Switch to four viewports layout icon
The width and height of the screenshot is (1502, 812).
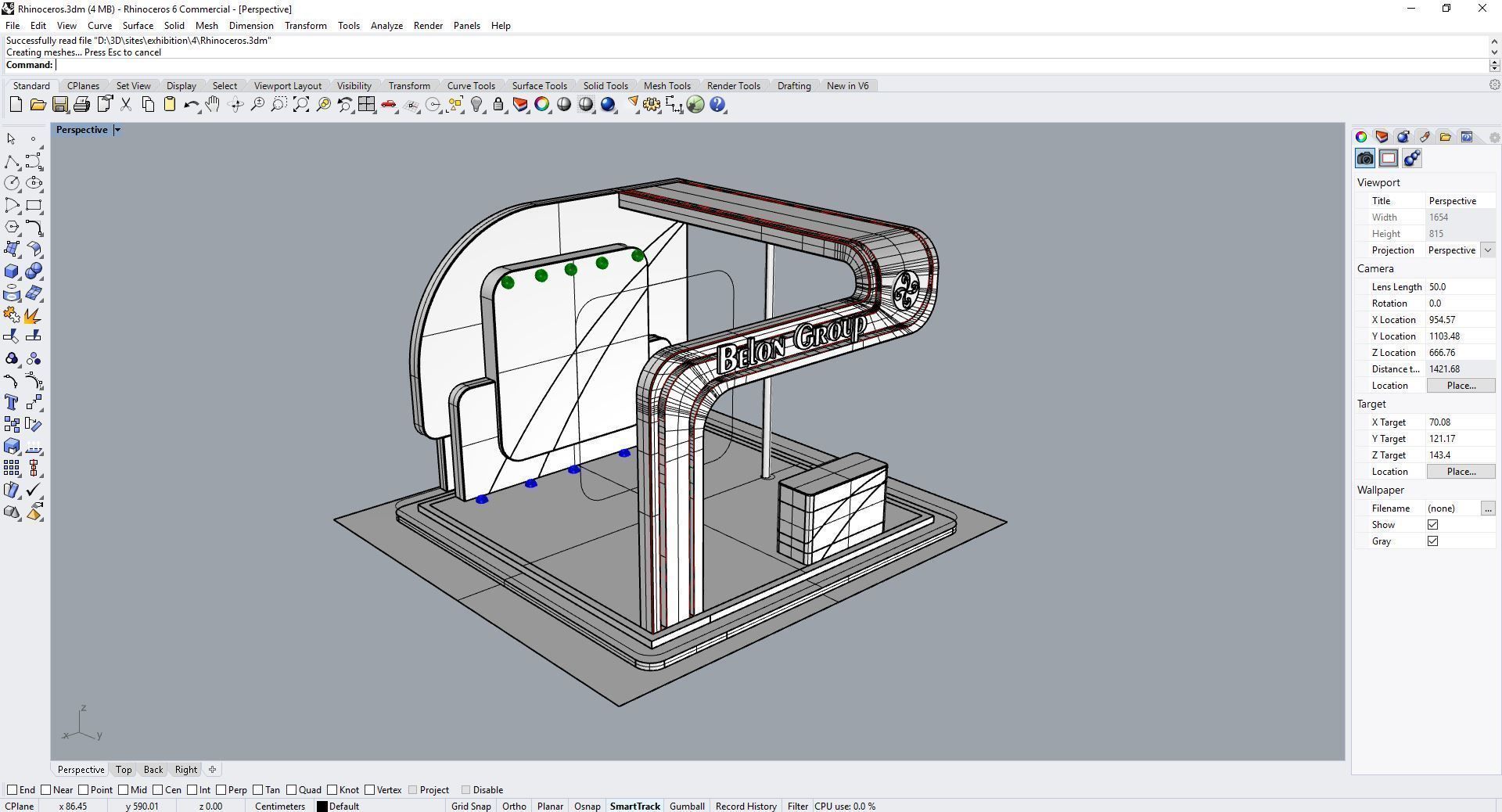click(x=367, y=105)
